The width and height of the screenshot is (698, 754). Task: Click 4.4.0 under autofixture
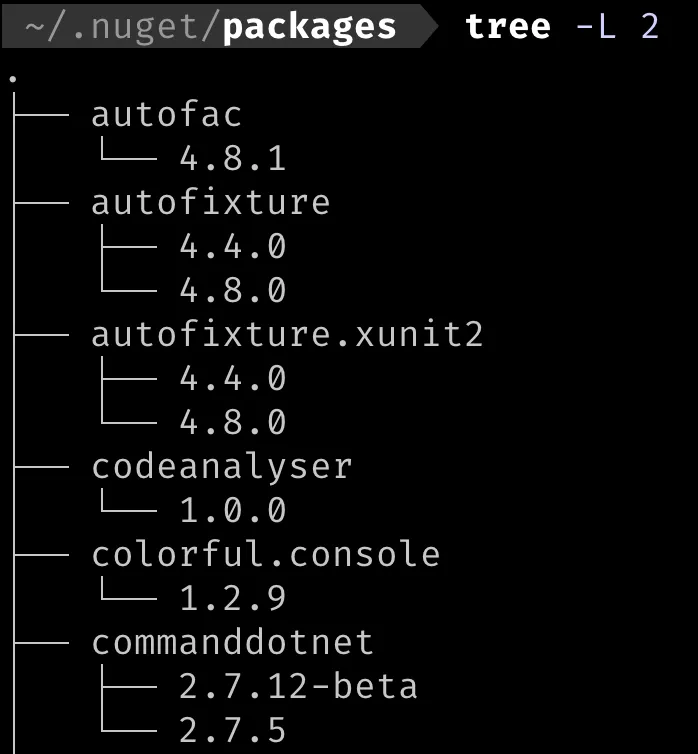233,246
